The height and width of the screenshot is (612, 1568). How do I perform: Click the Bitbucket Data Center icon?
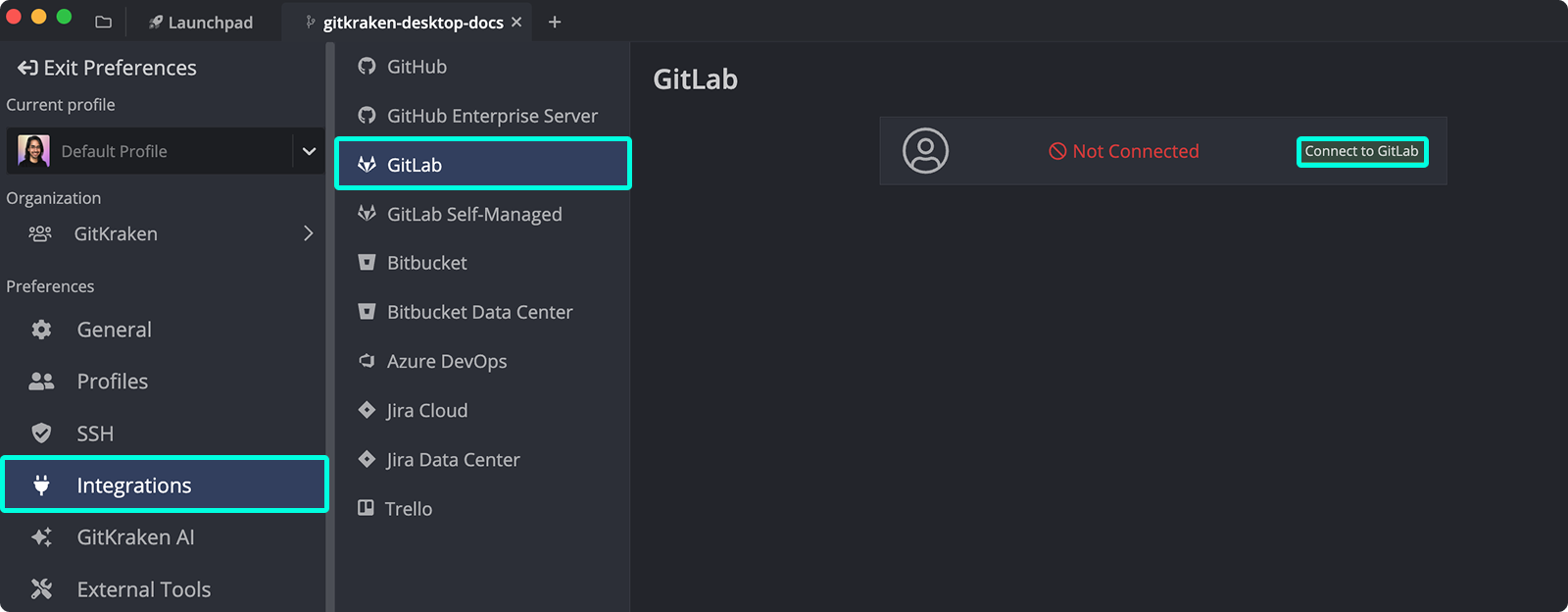(x=367, y=311)
